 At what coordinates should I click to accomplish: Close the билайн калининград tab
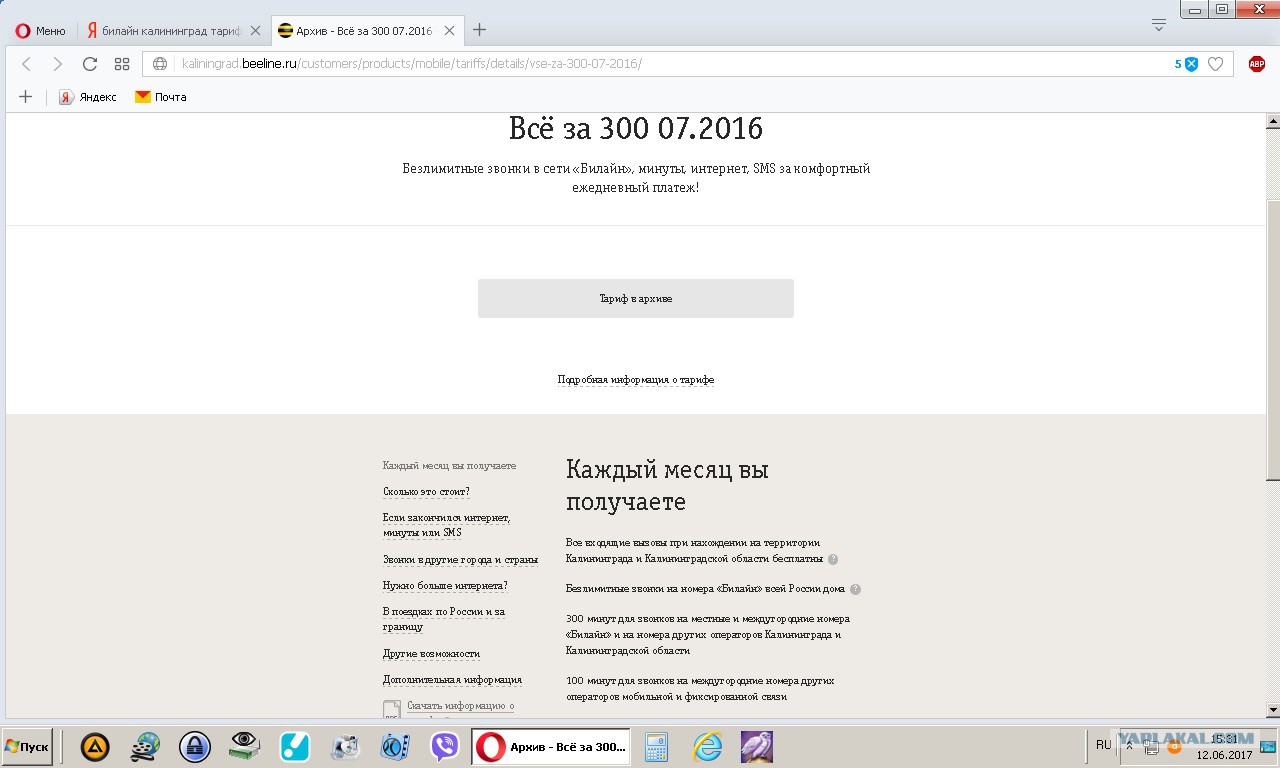point(255,31)
